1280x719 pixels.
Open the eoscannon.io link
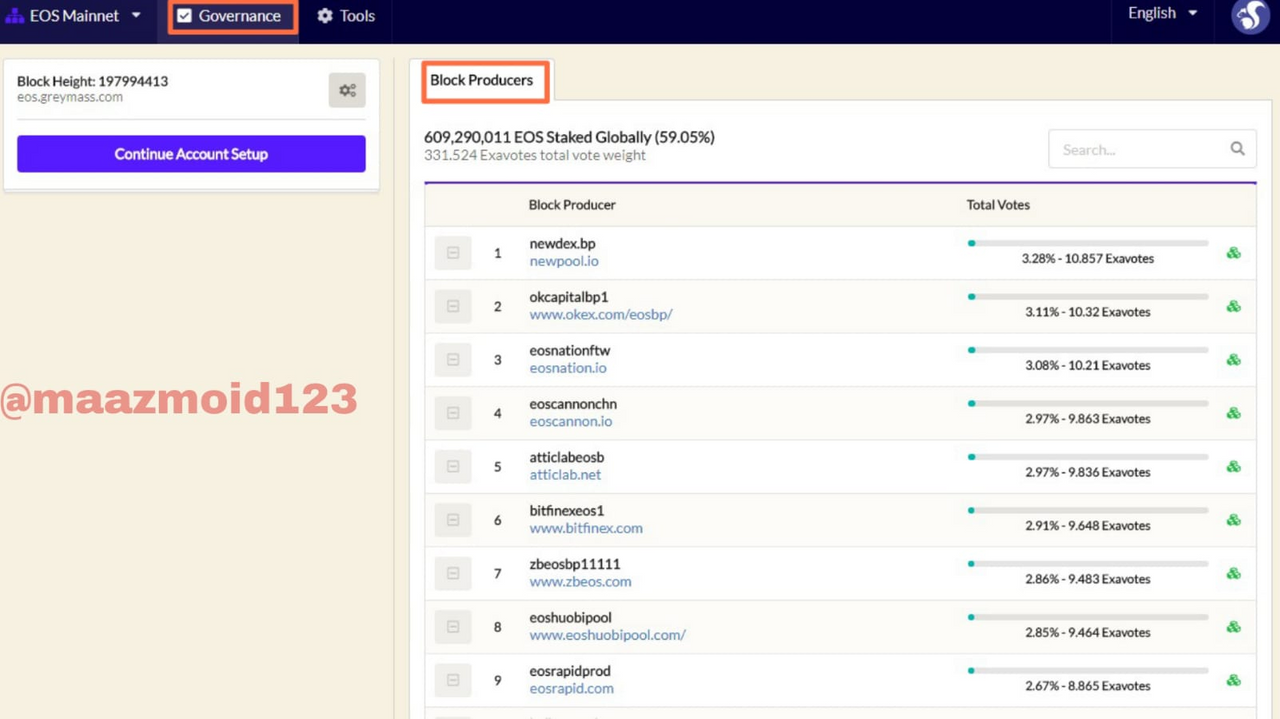(x=571, y=421)
